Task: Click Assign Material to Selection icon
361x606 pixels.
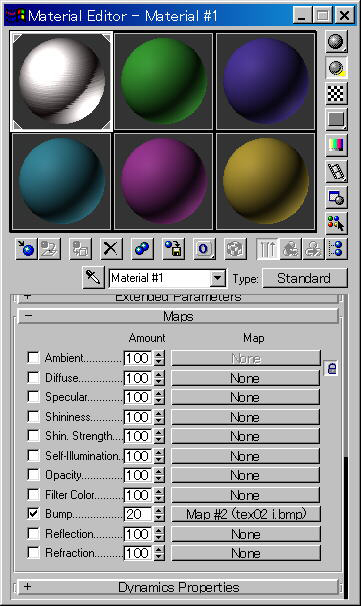Action: 80,249
